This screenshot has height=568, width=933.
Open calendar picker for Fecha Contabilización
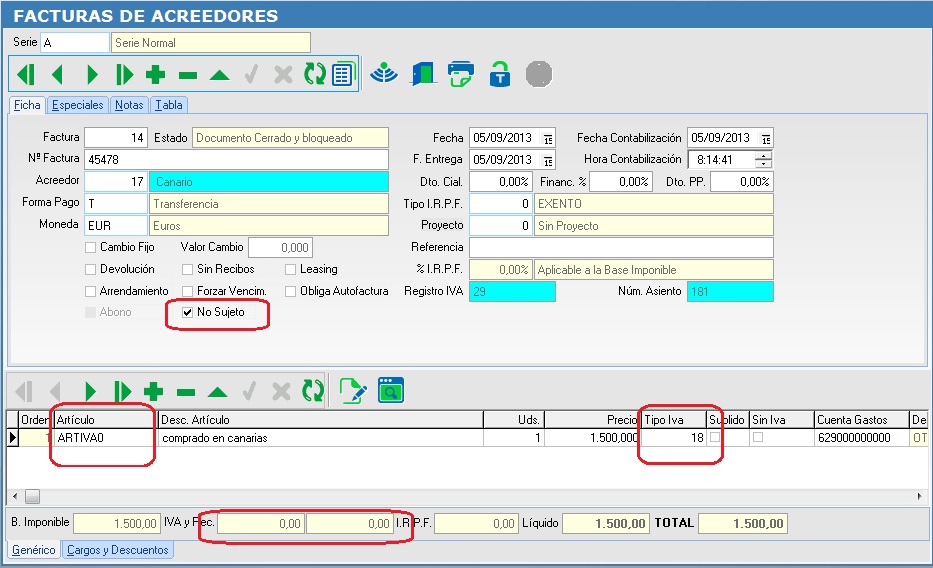[766, 139]
